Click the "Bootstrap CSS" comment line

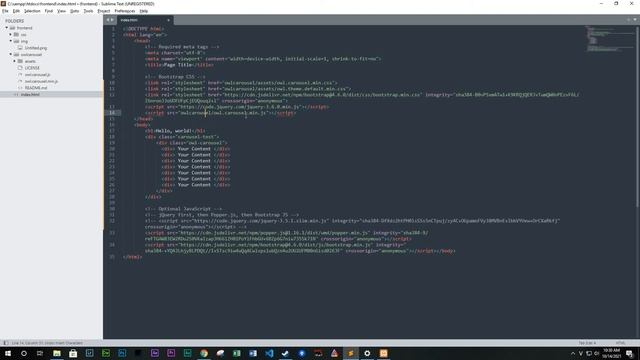point(176,77)
